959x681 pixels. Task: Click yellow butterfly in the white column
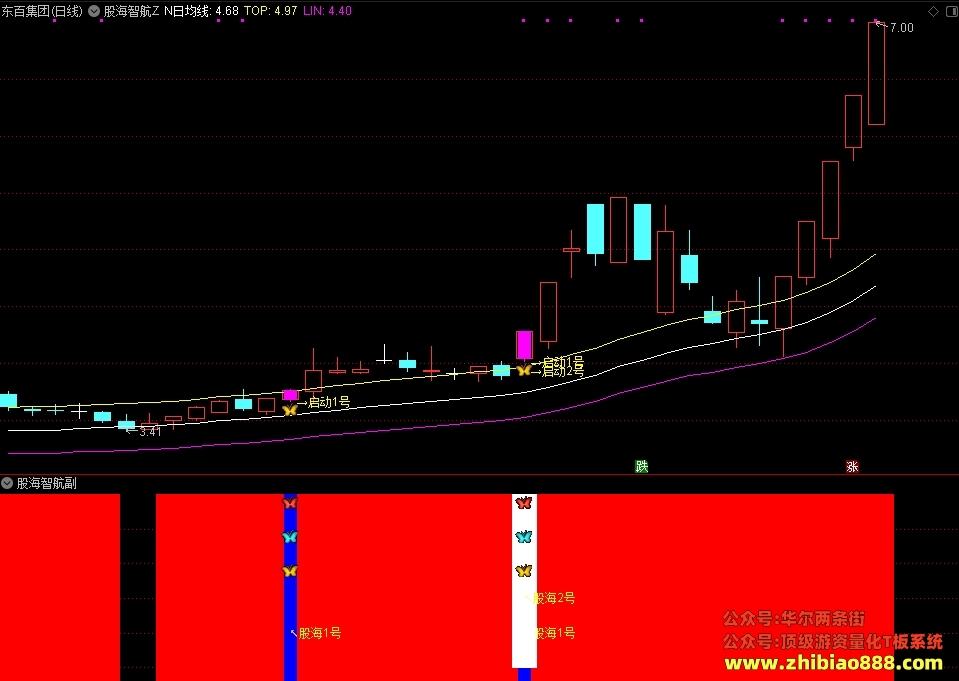tap(524, 571)
